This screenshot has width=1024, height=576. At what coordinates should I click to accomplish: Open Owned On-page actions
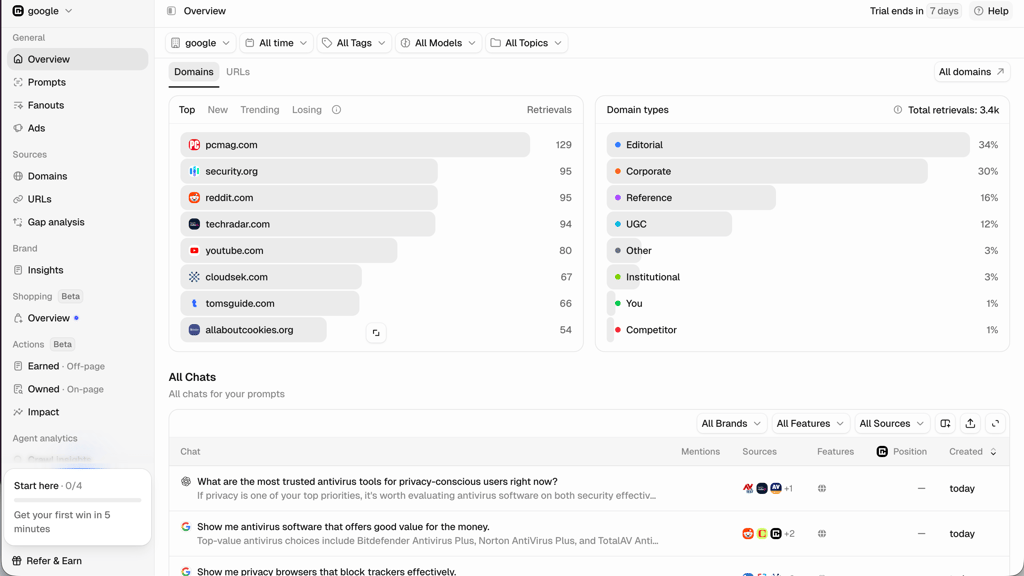pyautogui.click(x=78, y=389)
